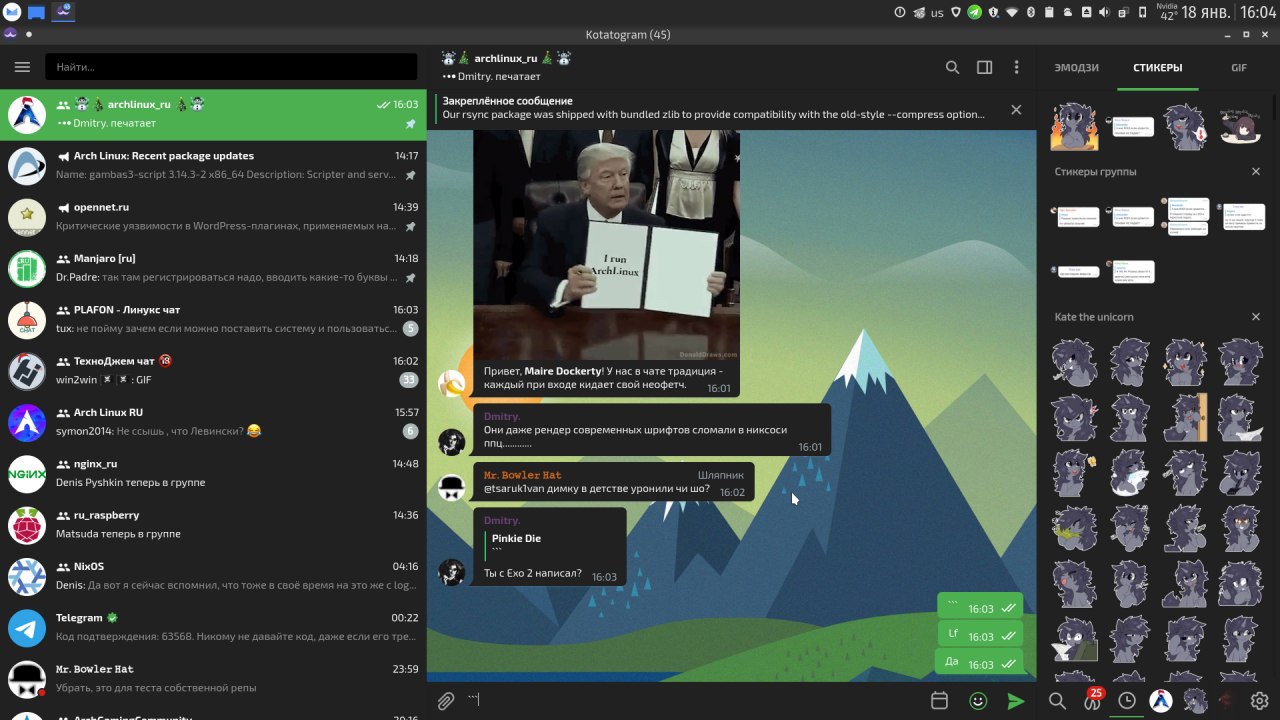This screenshot has height=720, width=1280.
Task: Click the message input field
Action: [692, 701]
